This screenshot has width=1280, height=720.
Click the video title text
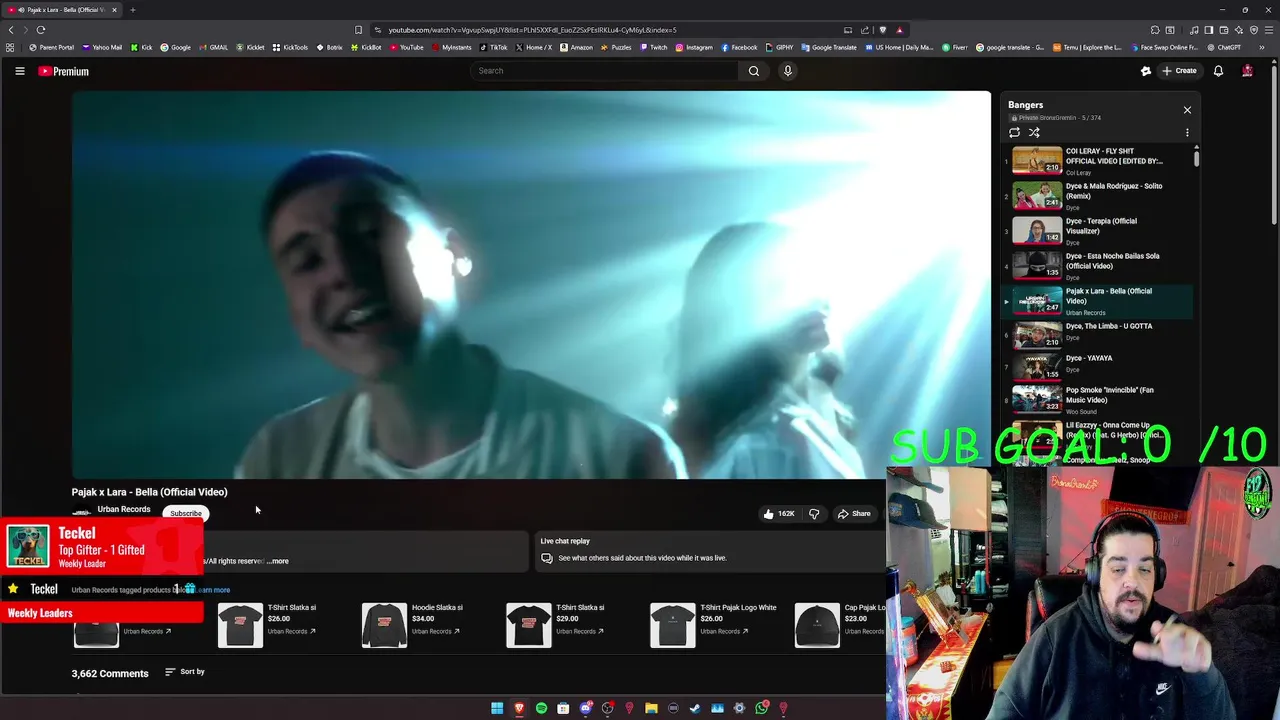tap(150, 492)
